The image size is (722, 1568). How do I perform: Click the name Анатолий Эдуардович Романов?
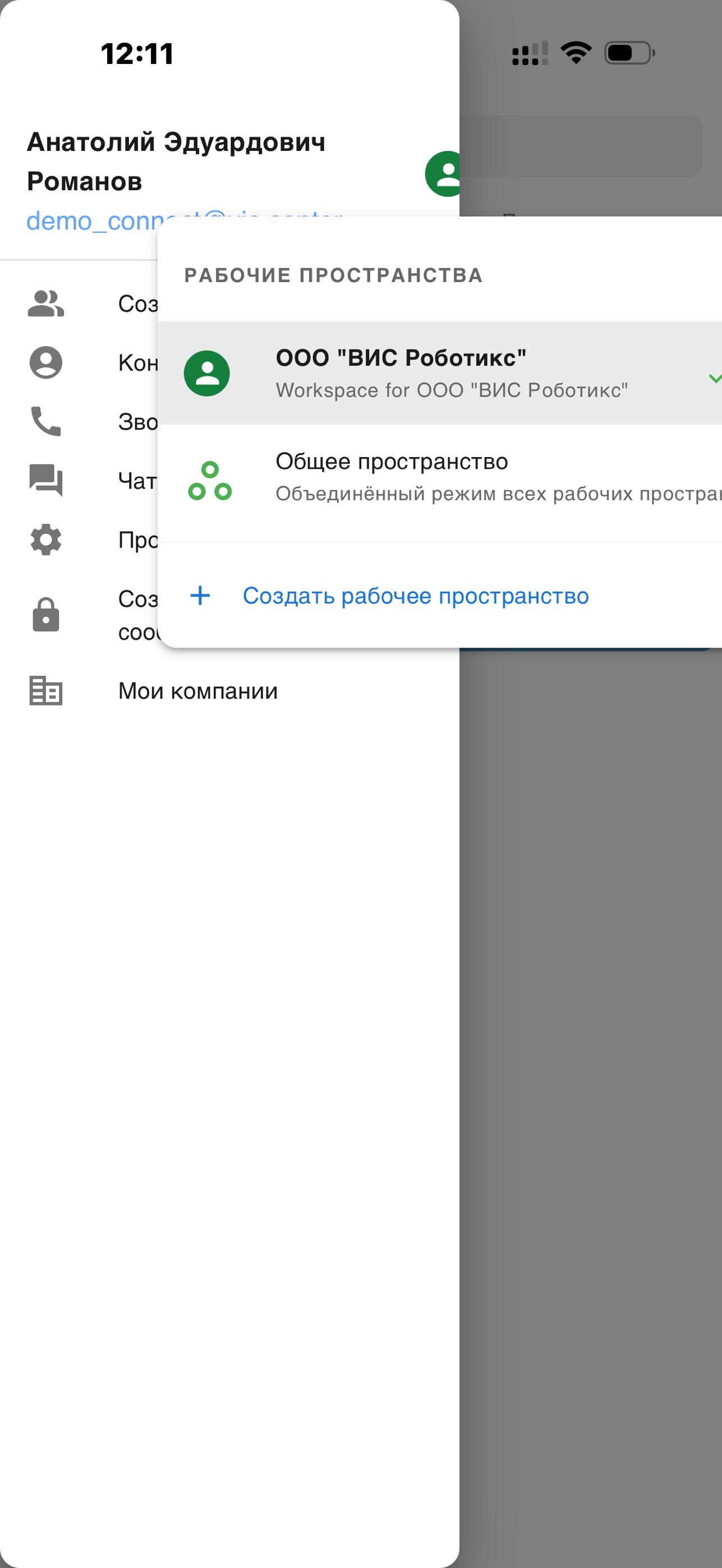pos(176,162)
